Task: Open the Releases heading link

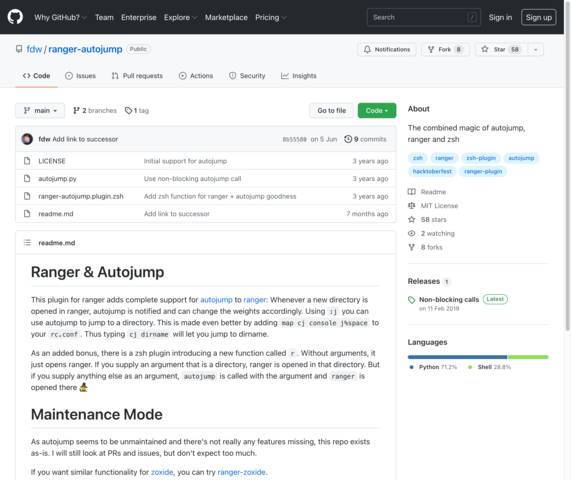Action: (x=429, y=281)
